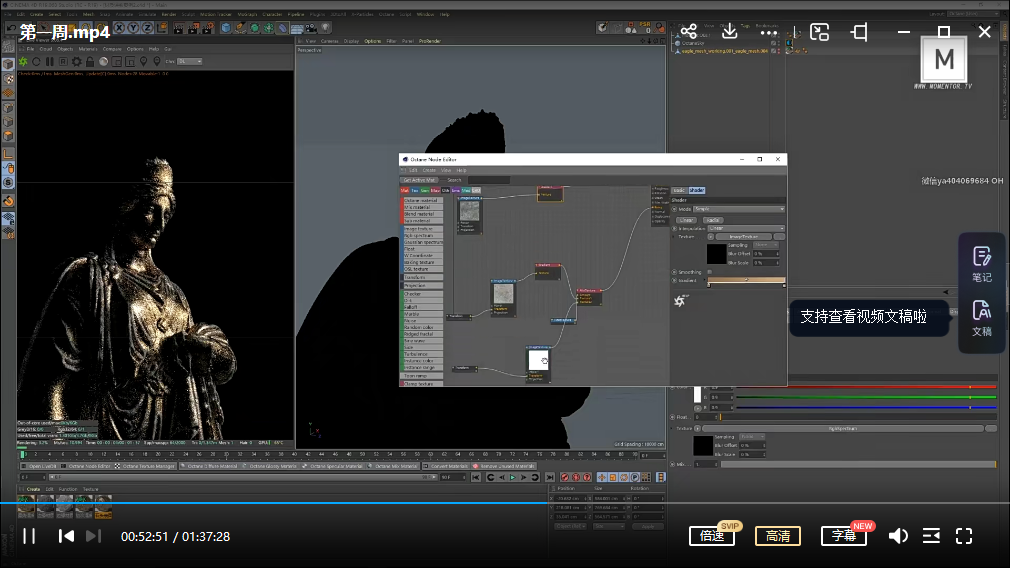Viewport: 1010px width, 568px height.
Task: Enter fullscreen mode
Action: (x=964, y=536)
